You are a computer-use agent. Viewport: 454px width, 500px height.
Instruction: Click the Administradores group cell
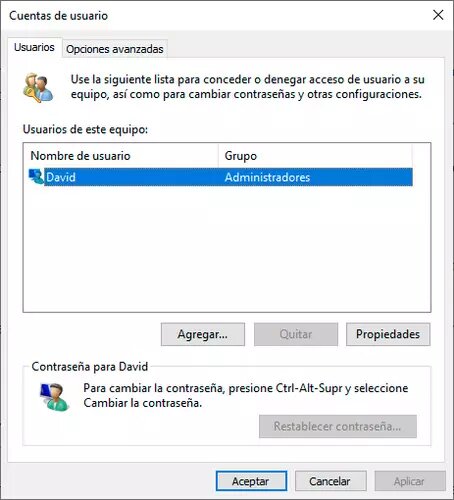pyautogui.click(x=267, y=177)
